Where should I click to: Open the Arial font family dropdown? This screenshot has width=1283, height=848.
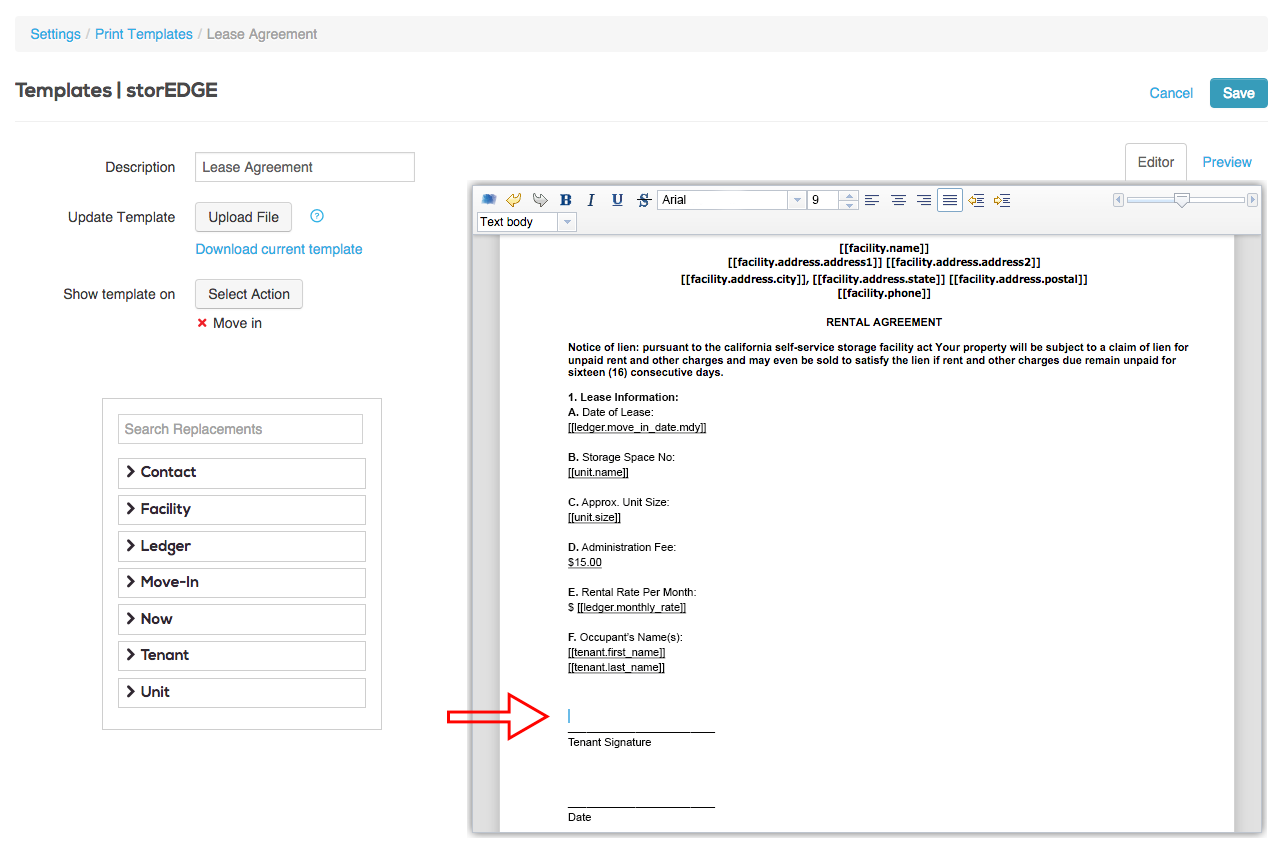tap(797, 200)
